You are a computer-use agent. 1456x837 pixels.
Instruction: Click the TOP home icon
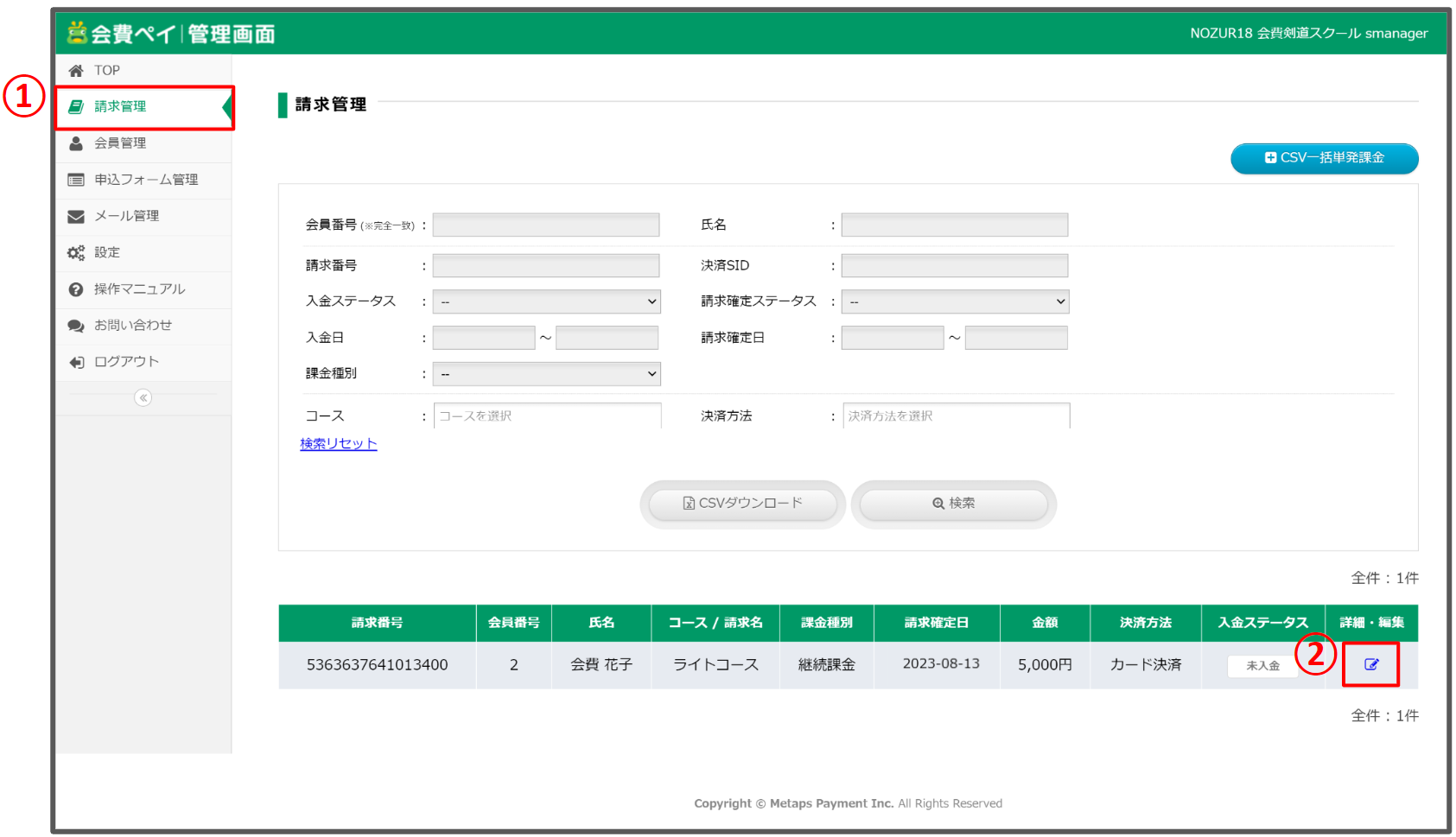(76, 70)
